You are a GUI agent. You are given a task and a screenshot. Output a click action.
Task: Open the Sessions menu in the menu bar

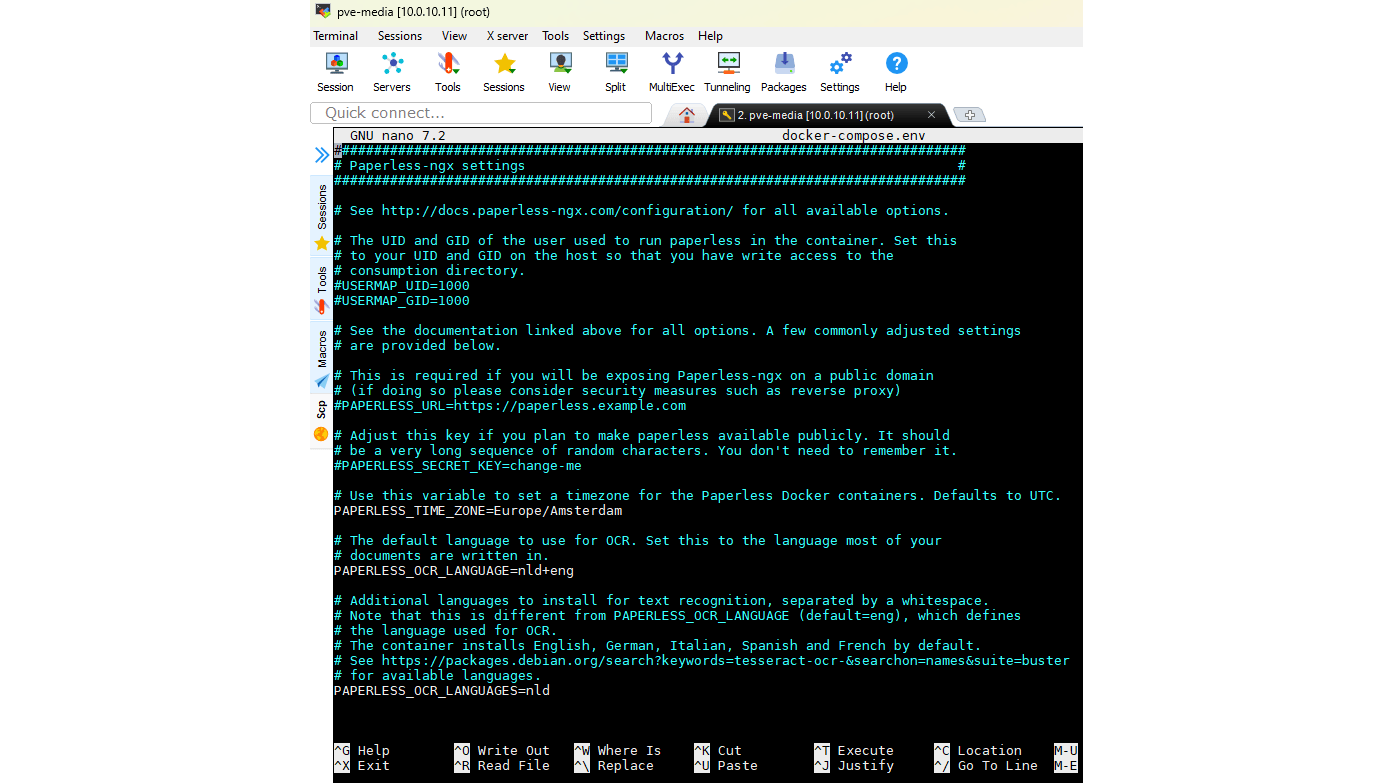tap(400, 36)
